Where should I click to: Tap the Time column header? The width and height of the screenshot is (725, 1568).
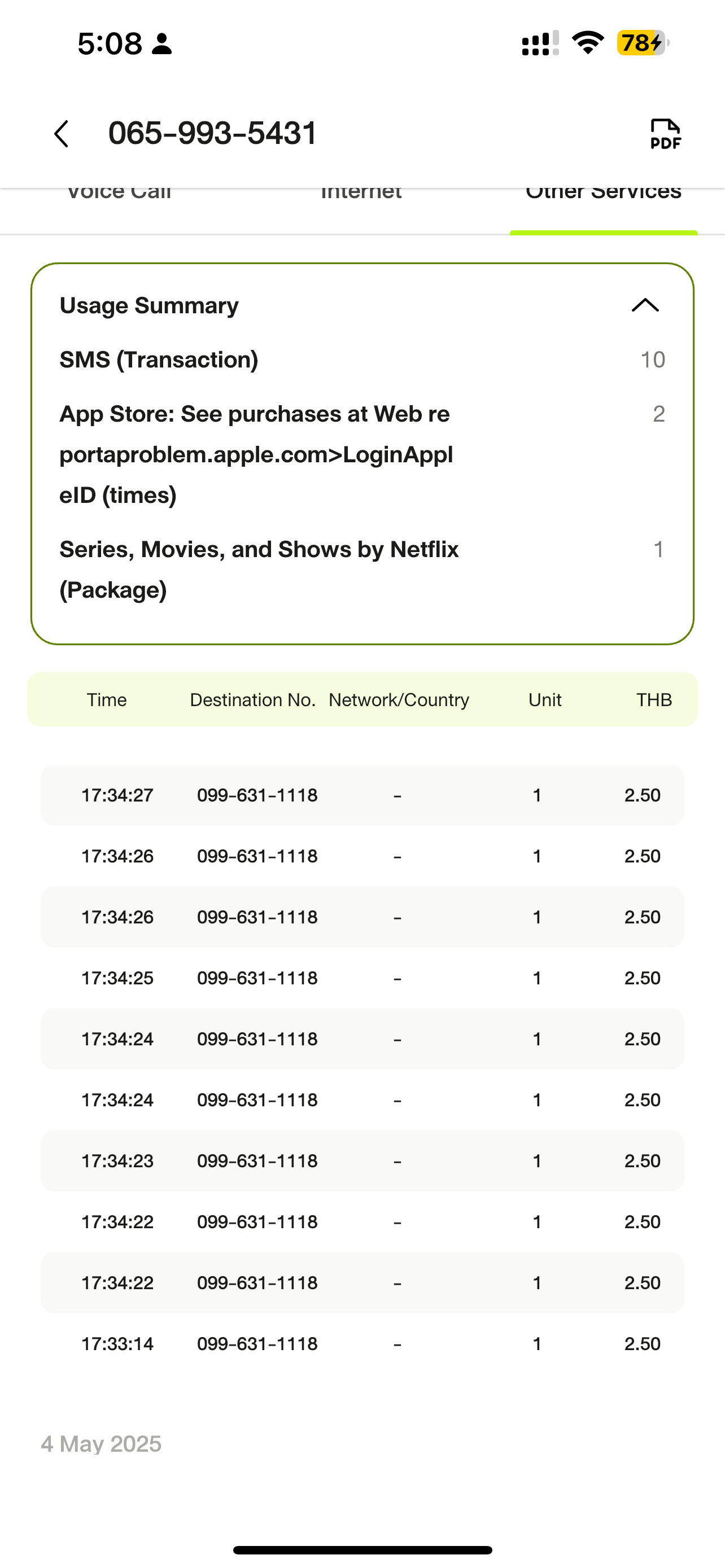pyautogui.click(x=107, y=699)
